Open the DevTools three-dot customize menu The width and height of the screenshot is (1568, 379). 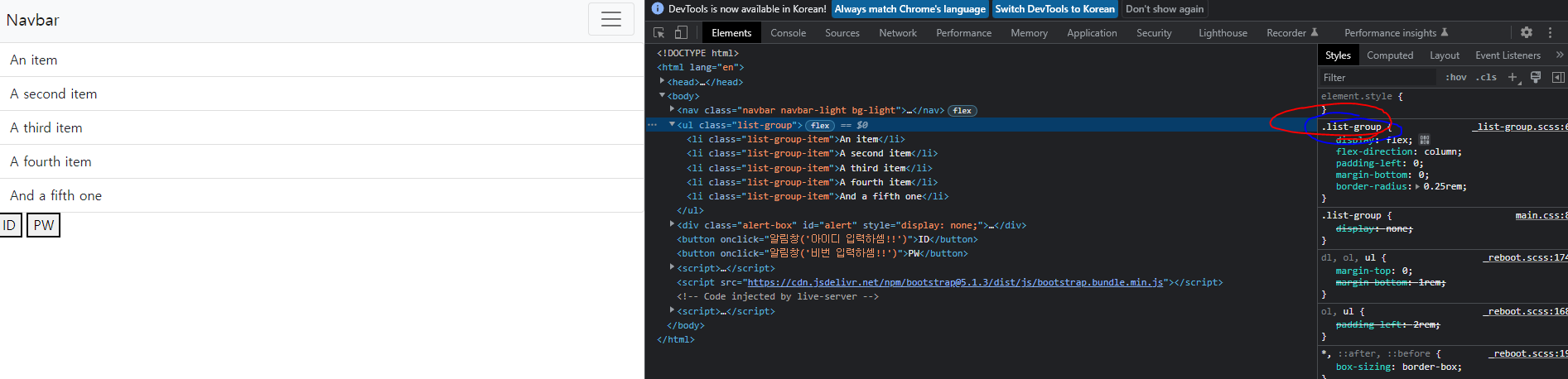coord(1551,32)
